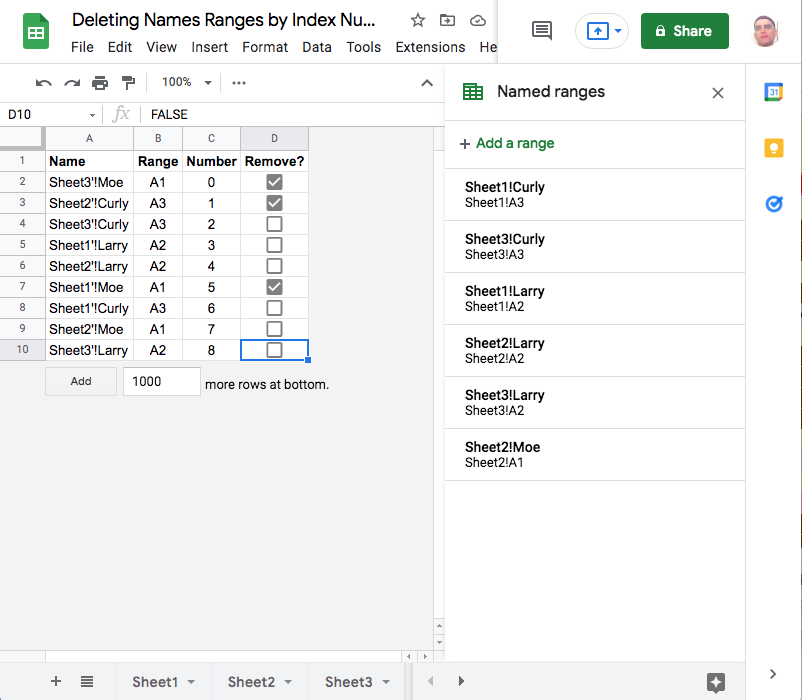This screenshot has height=700, width=802.
Task: Open the Tools menu
Action: (363, 47)
